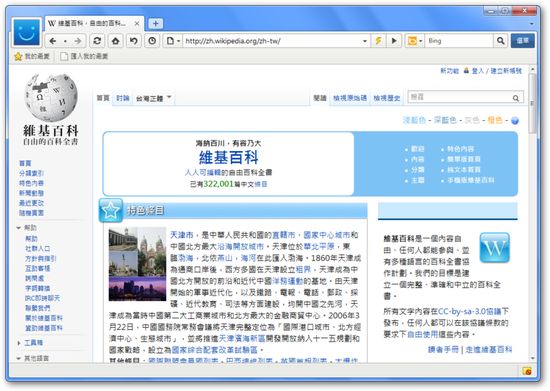
Task: Open the home page via the house icon
Action: [115, 41]
